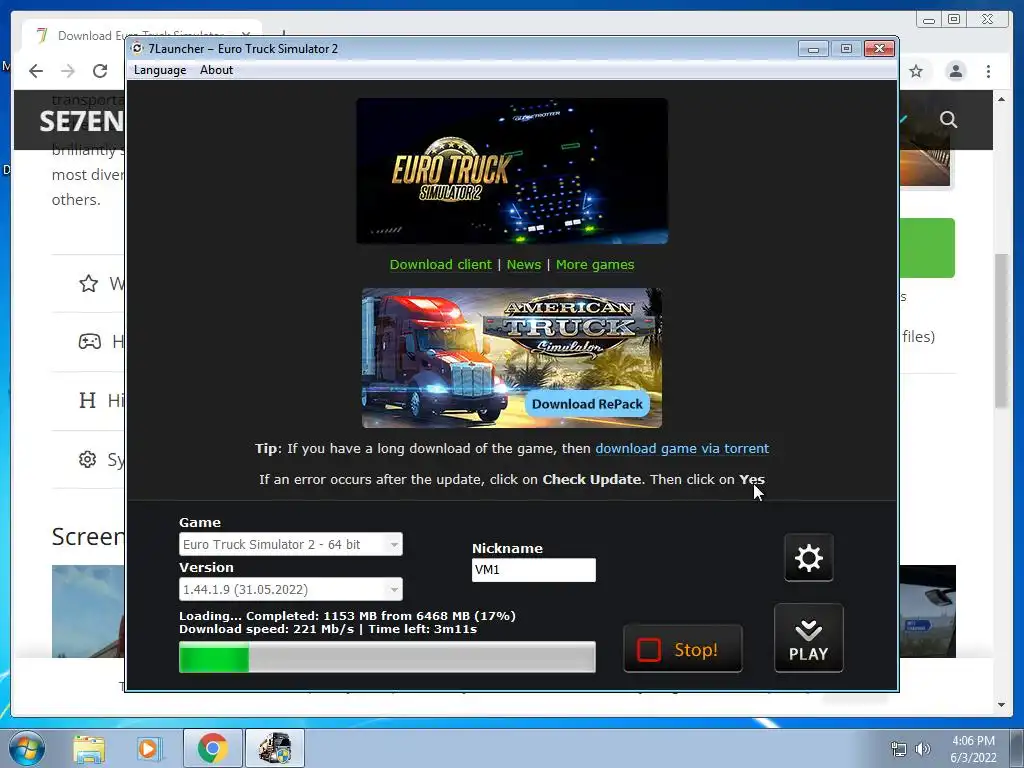Click the green button on the webpage
The height and width of the screenshot is (768, 1024).
pyautogui.click(x=927, y=248)
